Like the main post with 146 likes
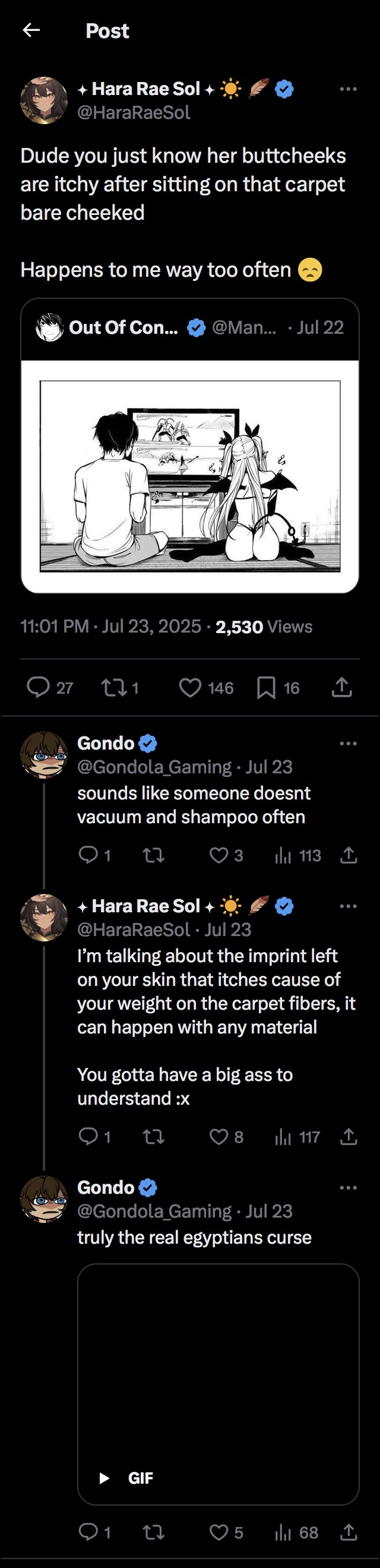 click(x=191, y=688)
